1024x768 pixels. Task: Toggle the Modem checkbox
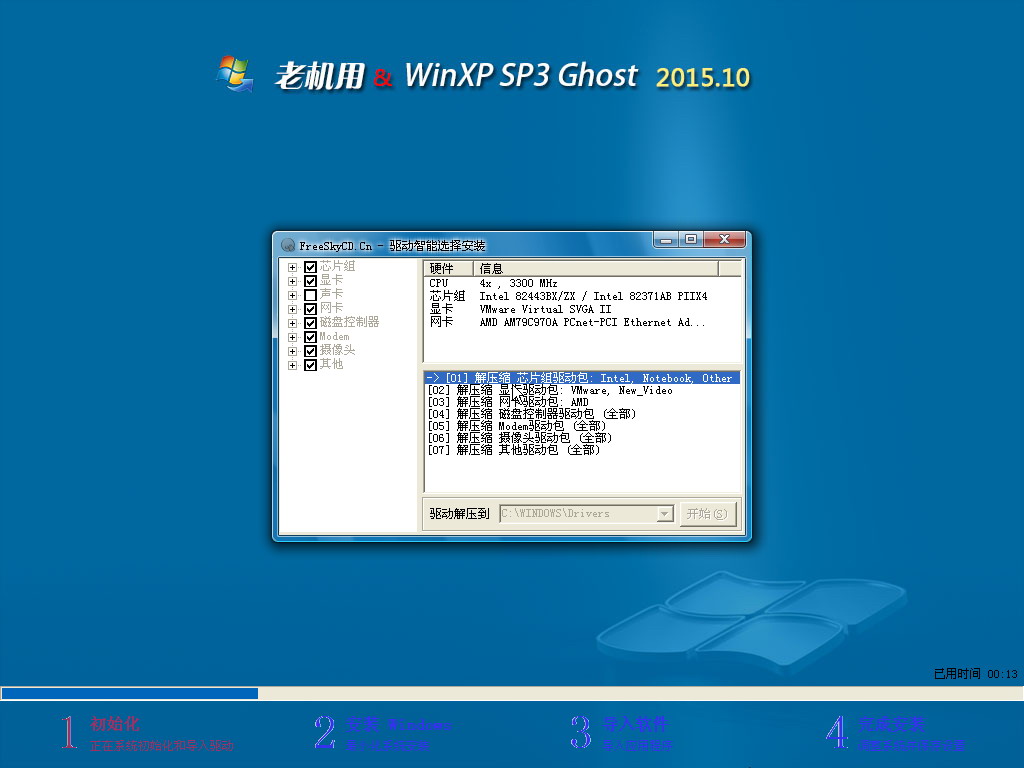point(311,337)
